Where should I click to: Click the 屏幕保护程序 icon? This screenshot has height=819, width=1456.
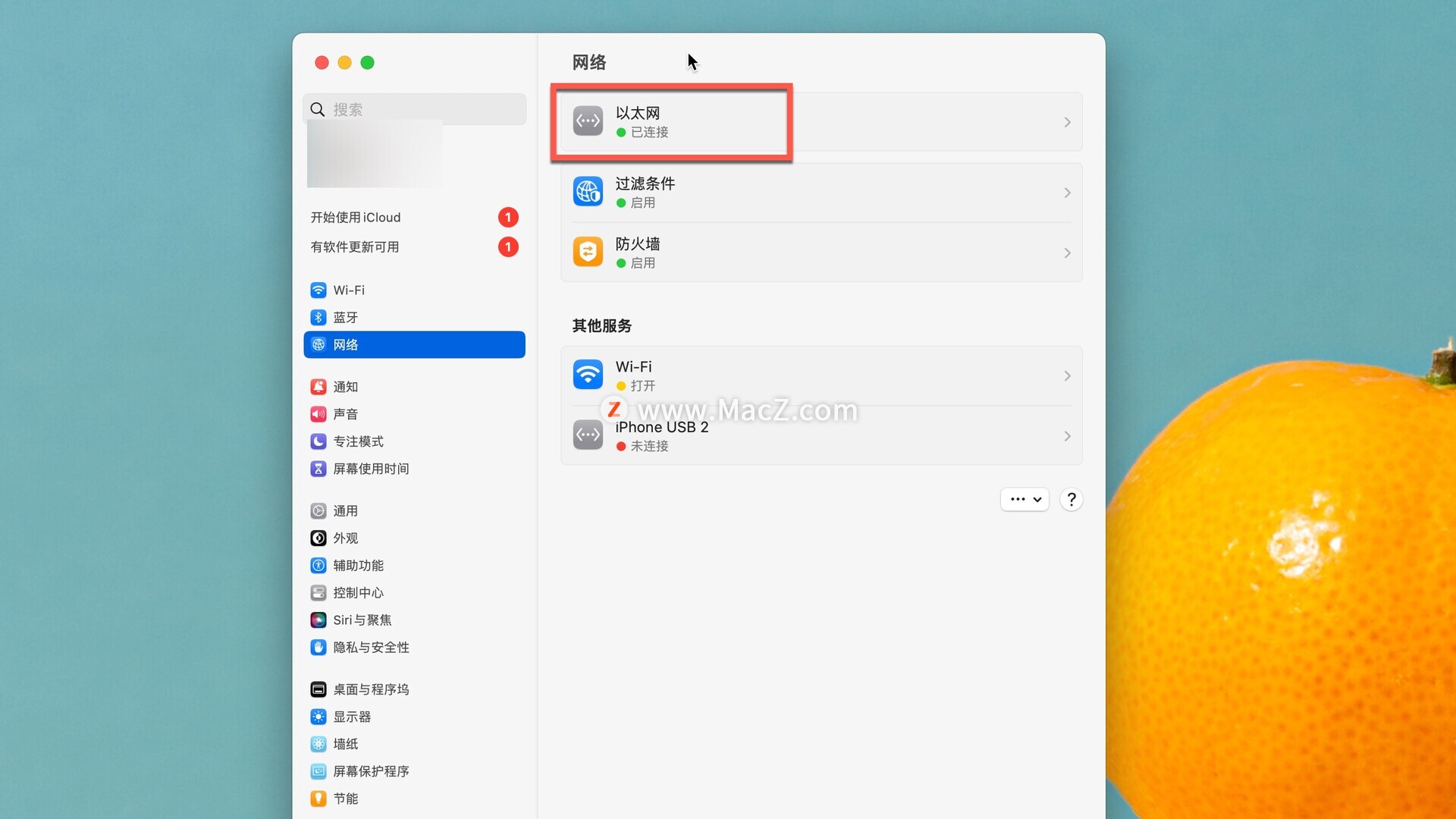tap(318, 772)
